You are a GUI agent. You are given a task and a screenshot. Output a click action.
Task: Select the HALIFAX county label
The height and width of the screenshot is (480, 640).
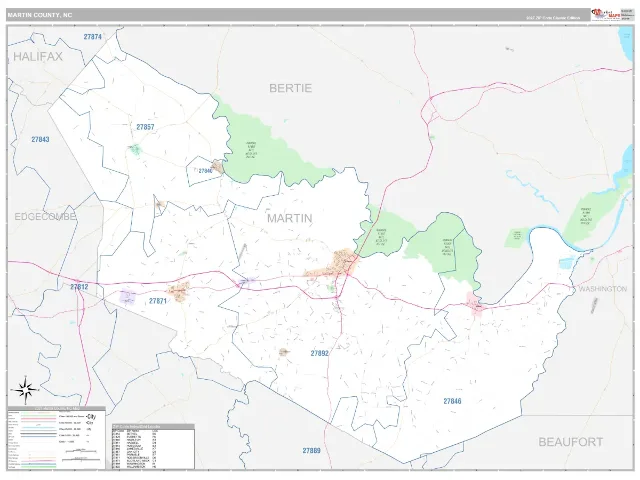point(38,57)
